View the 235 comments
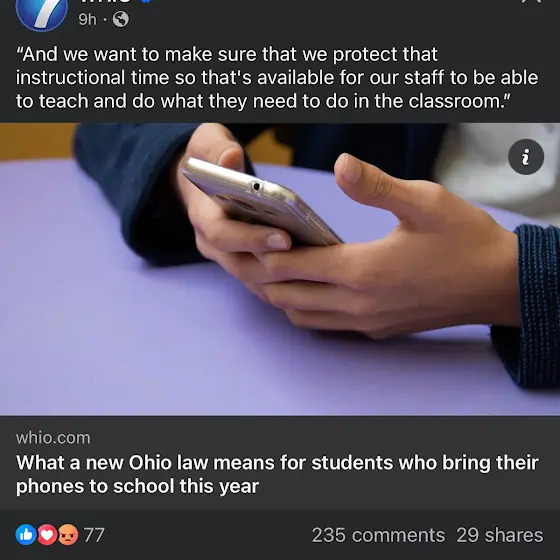 [378, 535]
